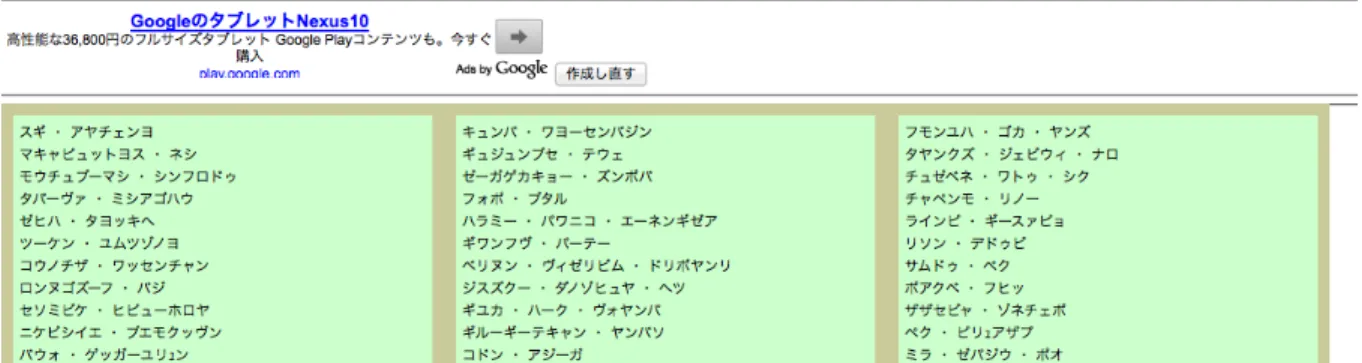Select the name starting with フモンユハ
Screen dimensions: 1362x363
pyautogui.click(x=998, y=132)
